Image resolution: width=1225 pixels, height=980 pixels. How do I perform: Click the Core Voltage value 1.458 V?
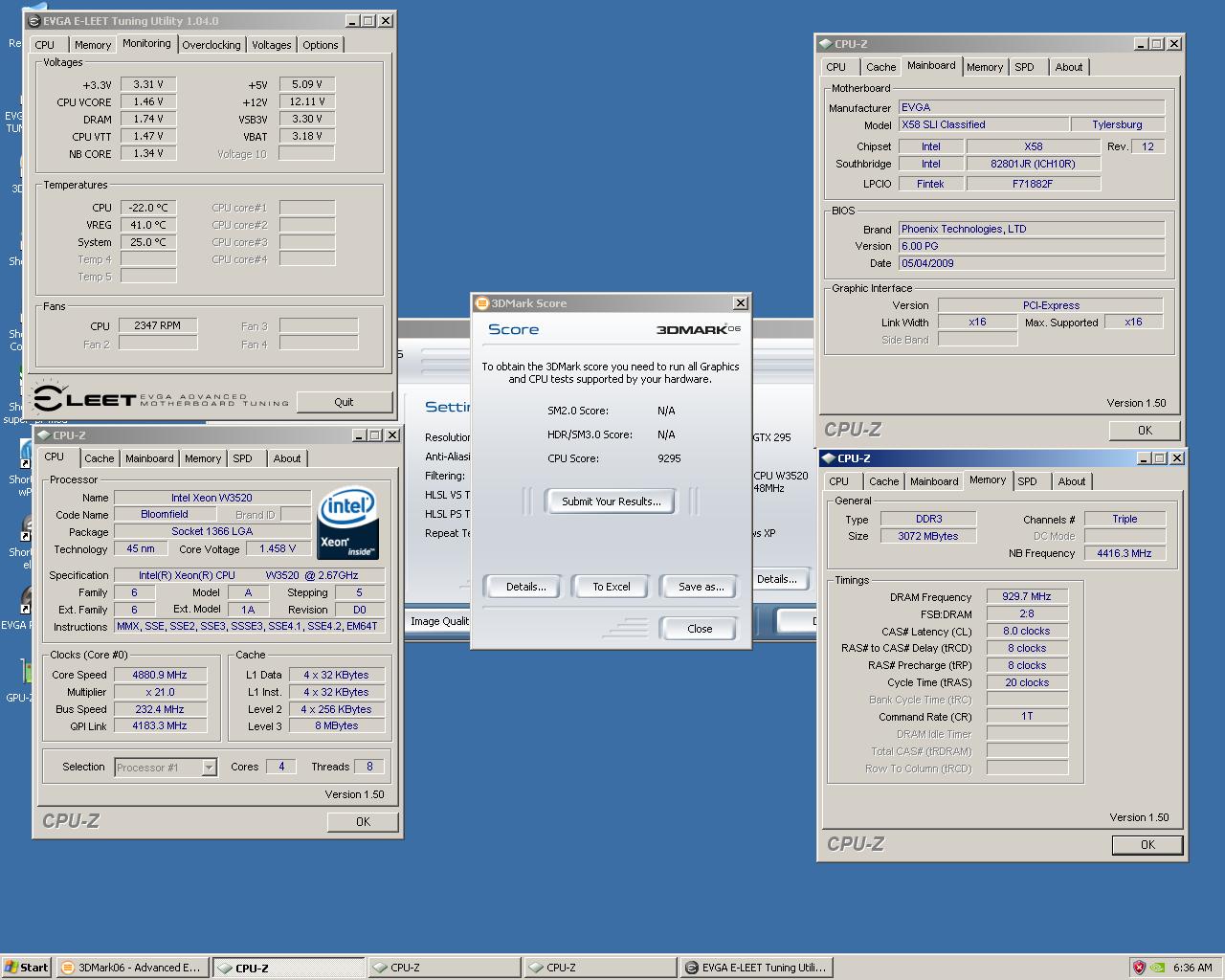(278, 549)
